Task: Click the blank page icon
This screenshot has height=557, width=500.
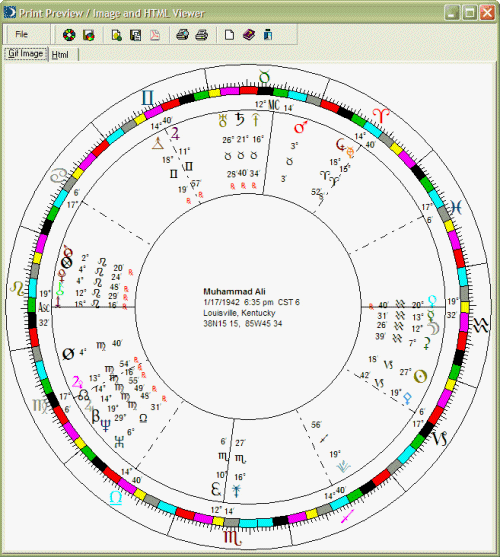Action: point(229,35)
